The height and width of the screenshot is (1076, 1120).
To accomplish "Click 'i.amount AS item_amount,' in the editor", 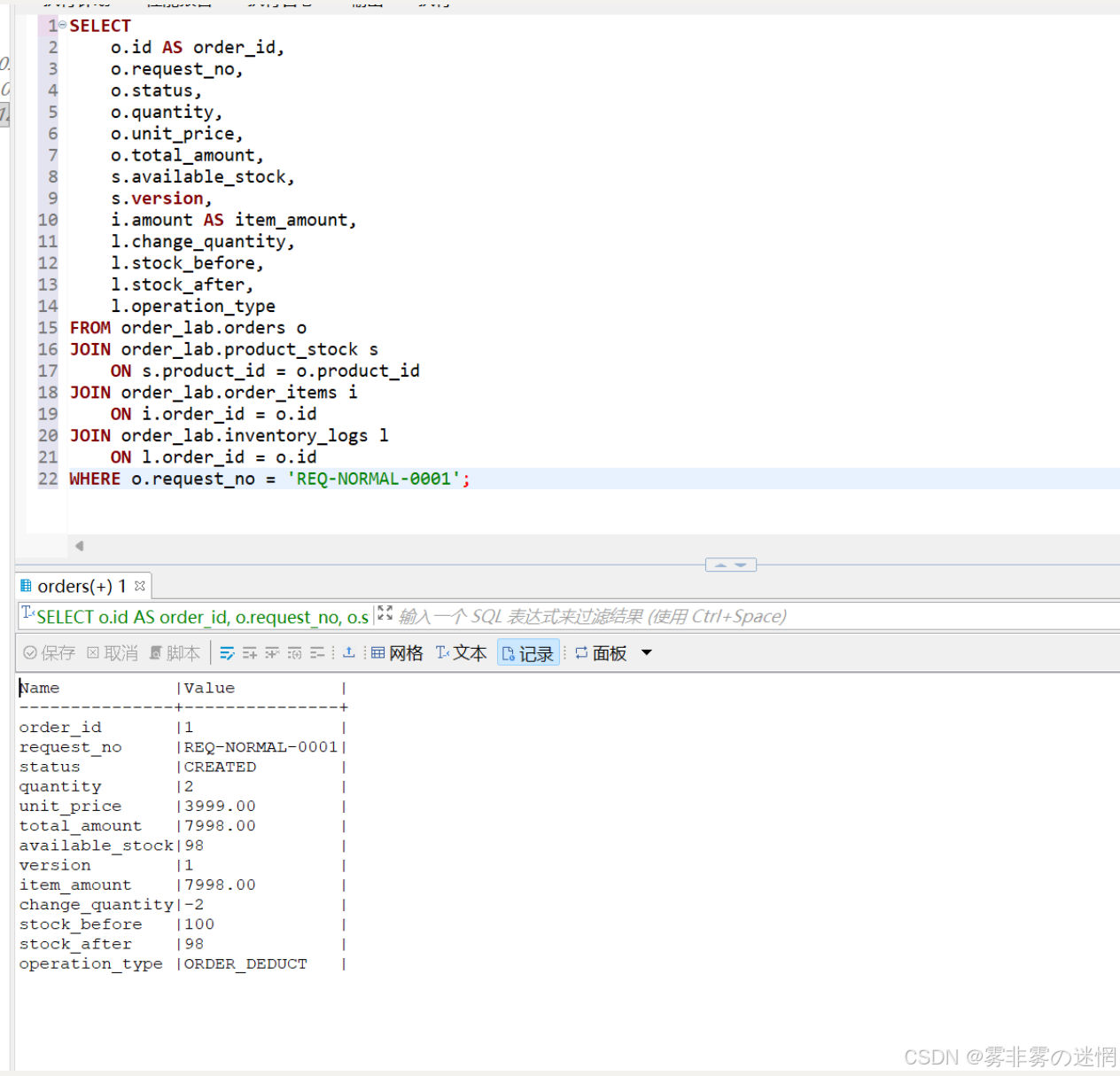I will click(234, 220).
